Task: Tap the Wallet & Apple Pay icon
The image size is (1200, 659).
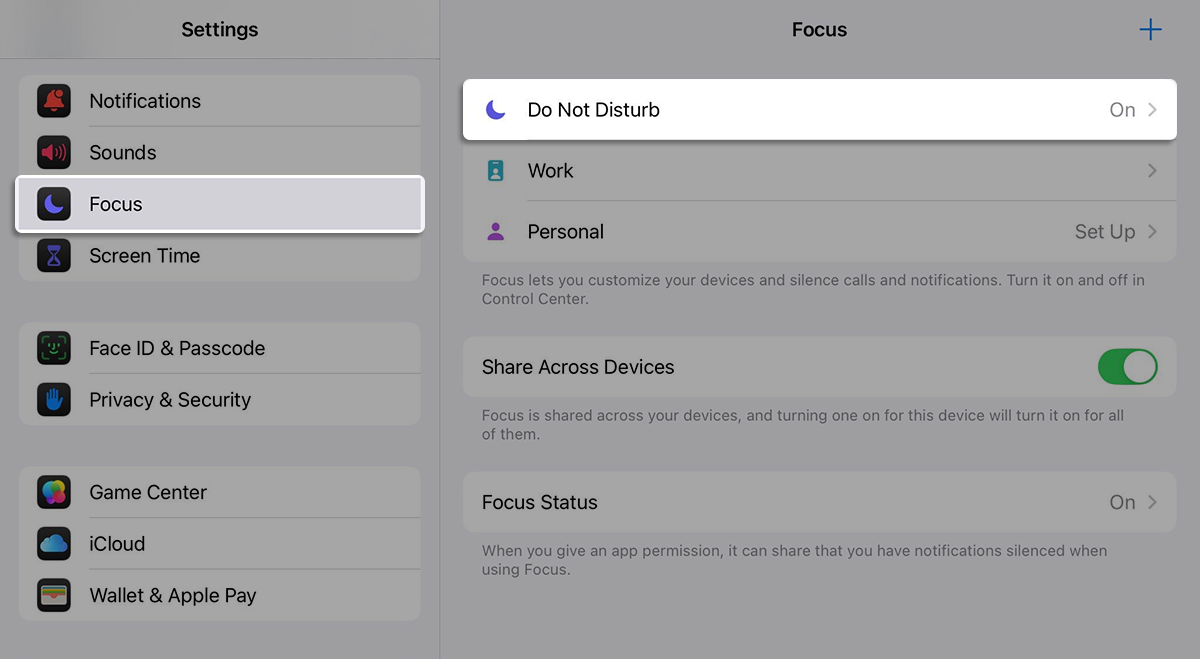Action: 54,595
